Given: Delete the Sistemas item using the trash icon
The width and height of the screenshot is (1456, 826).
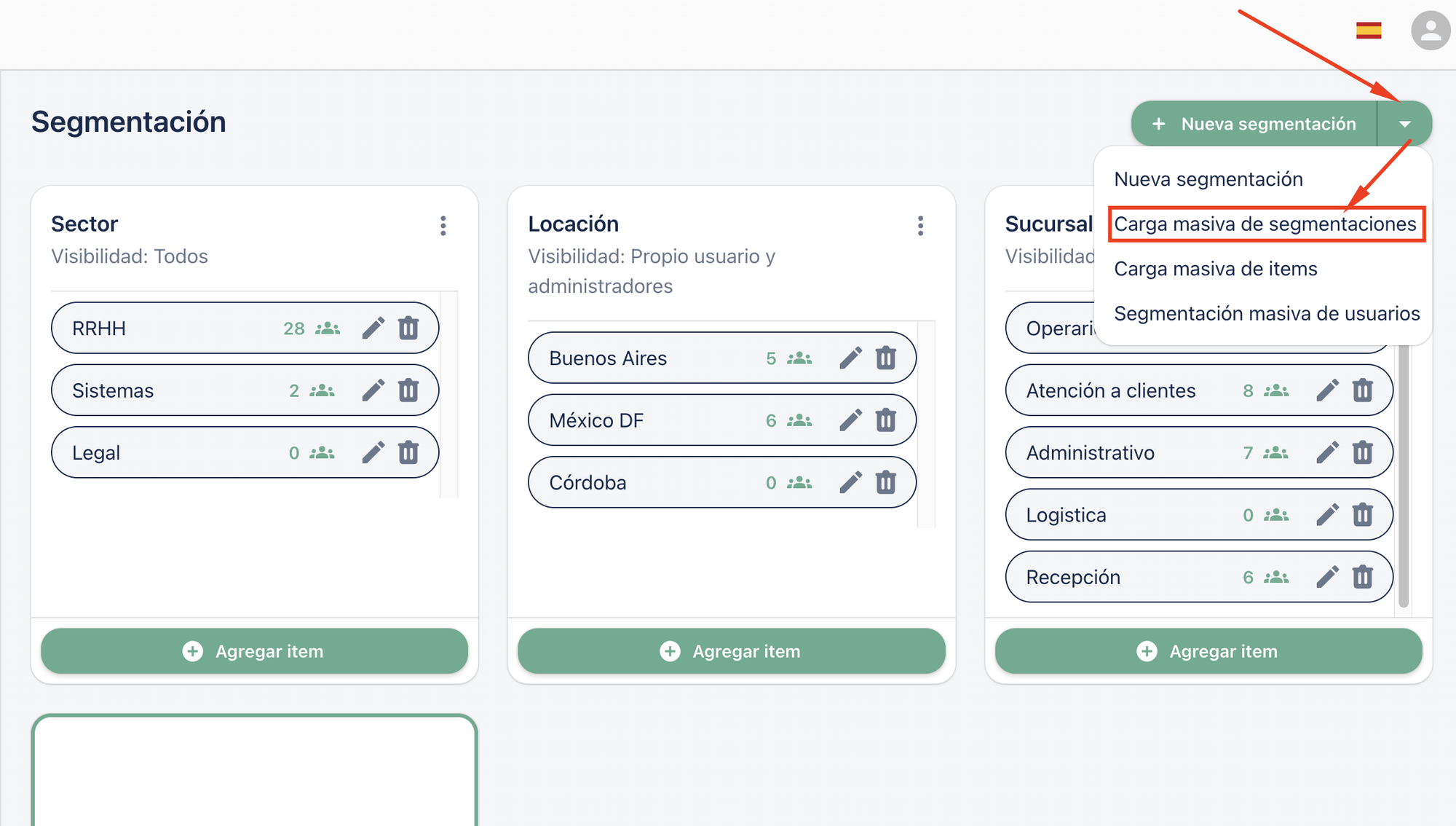Looking at the screenshot, I should coord(408,390).
